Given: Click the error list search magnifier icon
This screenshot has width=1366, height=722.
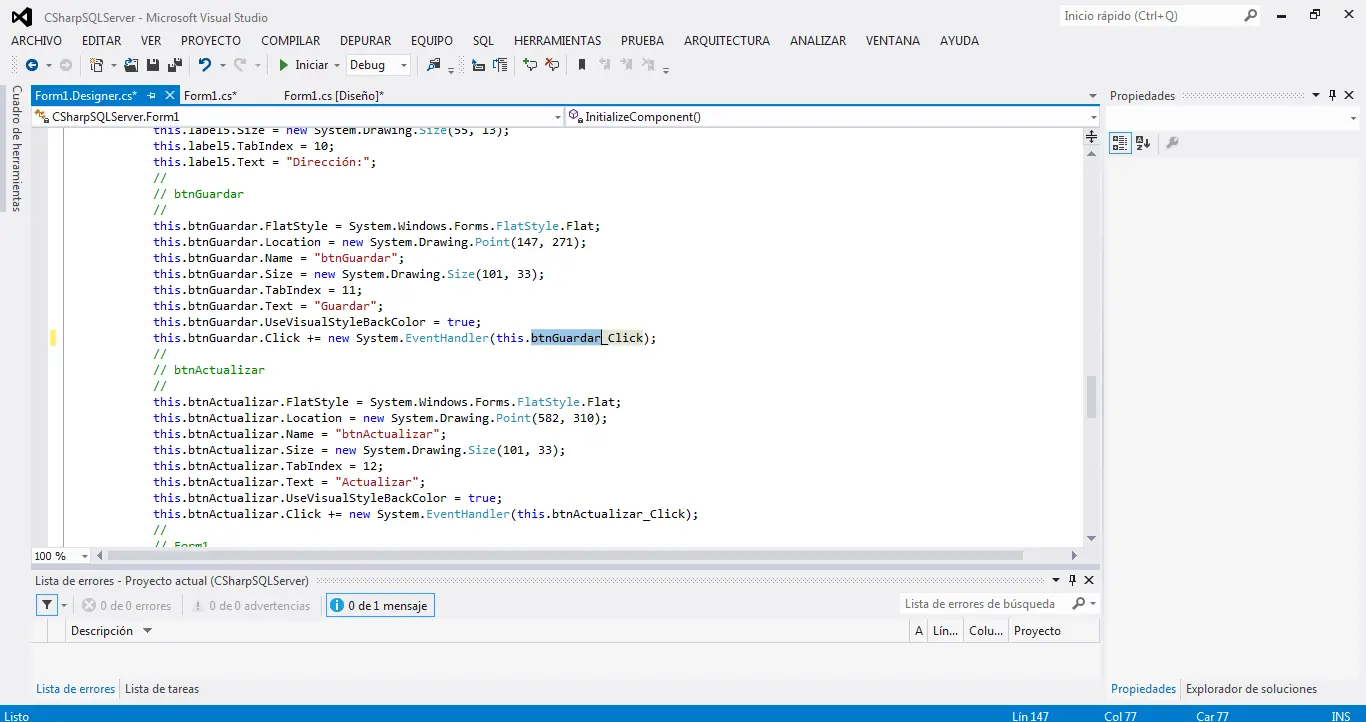Looking at the screenshot, I should coord(1079,604).
